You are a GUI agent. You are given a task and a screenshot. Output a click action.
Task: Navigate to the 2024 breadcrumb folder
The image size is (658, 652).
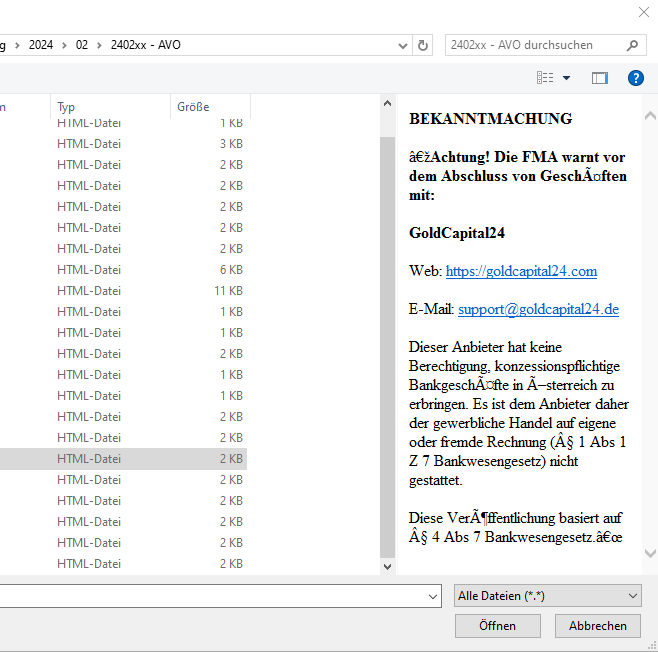coord(41,45)
